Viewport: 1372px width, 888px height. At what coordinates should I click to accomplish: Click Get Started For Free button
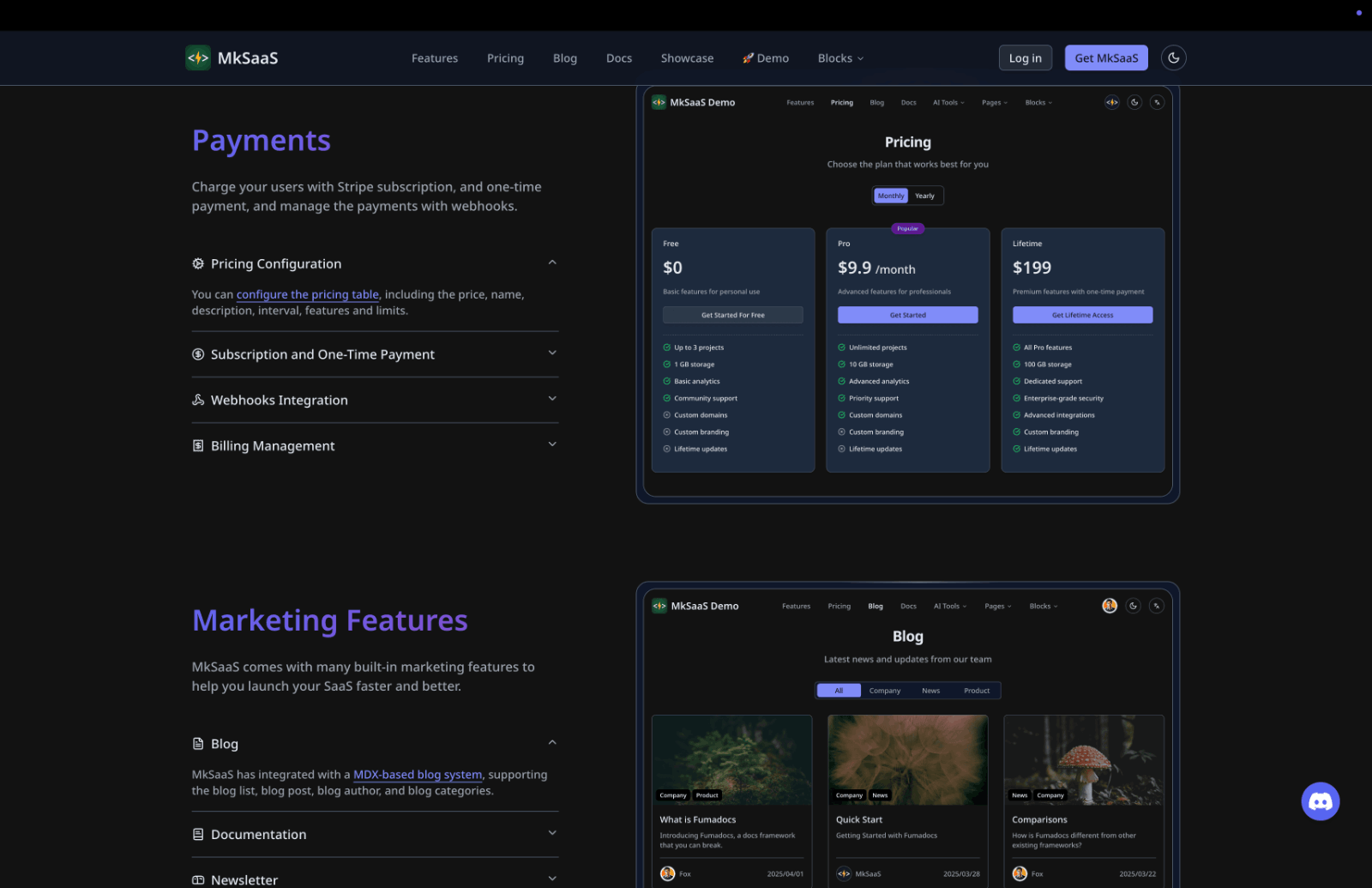(733, 315)
